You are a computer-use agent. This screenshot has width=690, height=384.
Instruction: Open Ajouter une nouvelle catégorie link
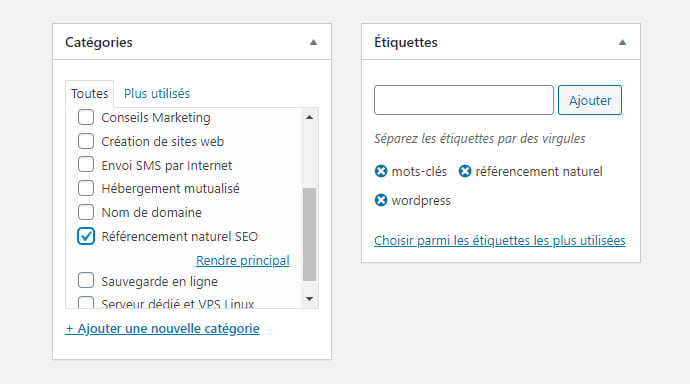(x=162, y=329)
